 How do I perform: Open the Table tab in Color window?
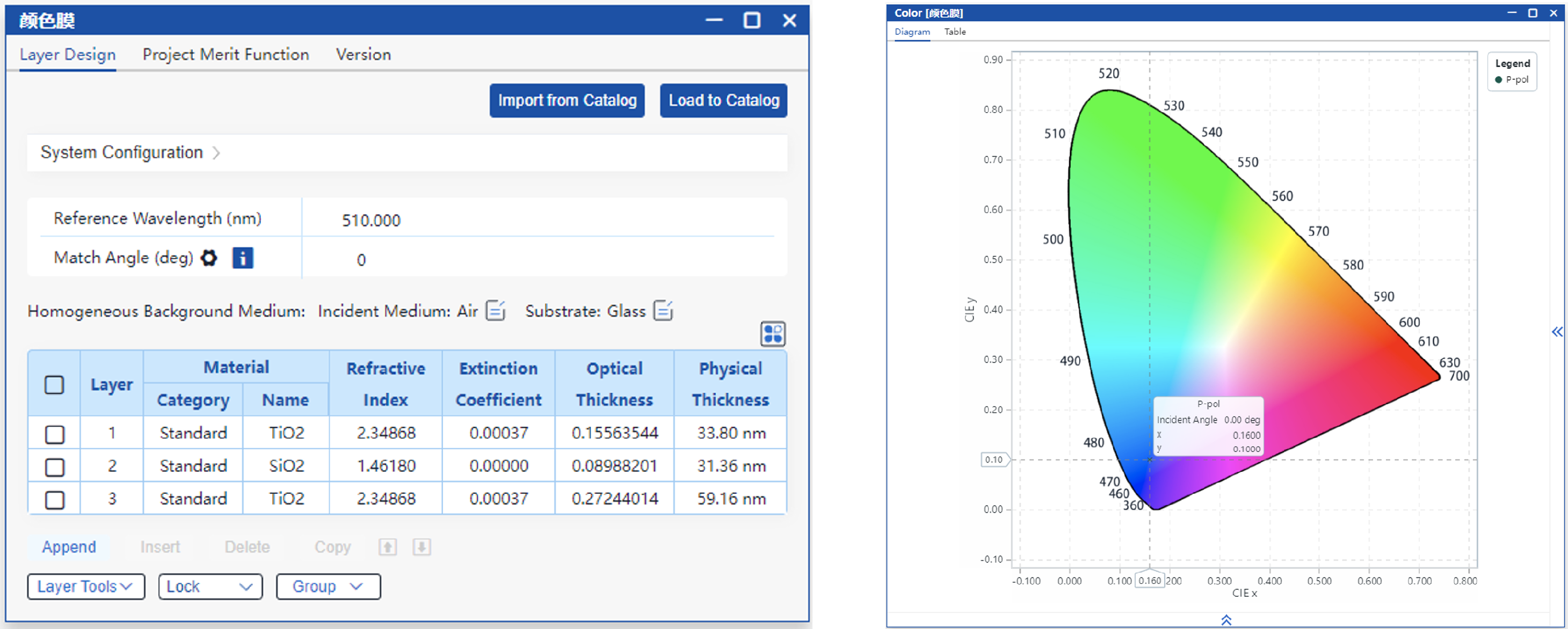(x=954, y=32)
